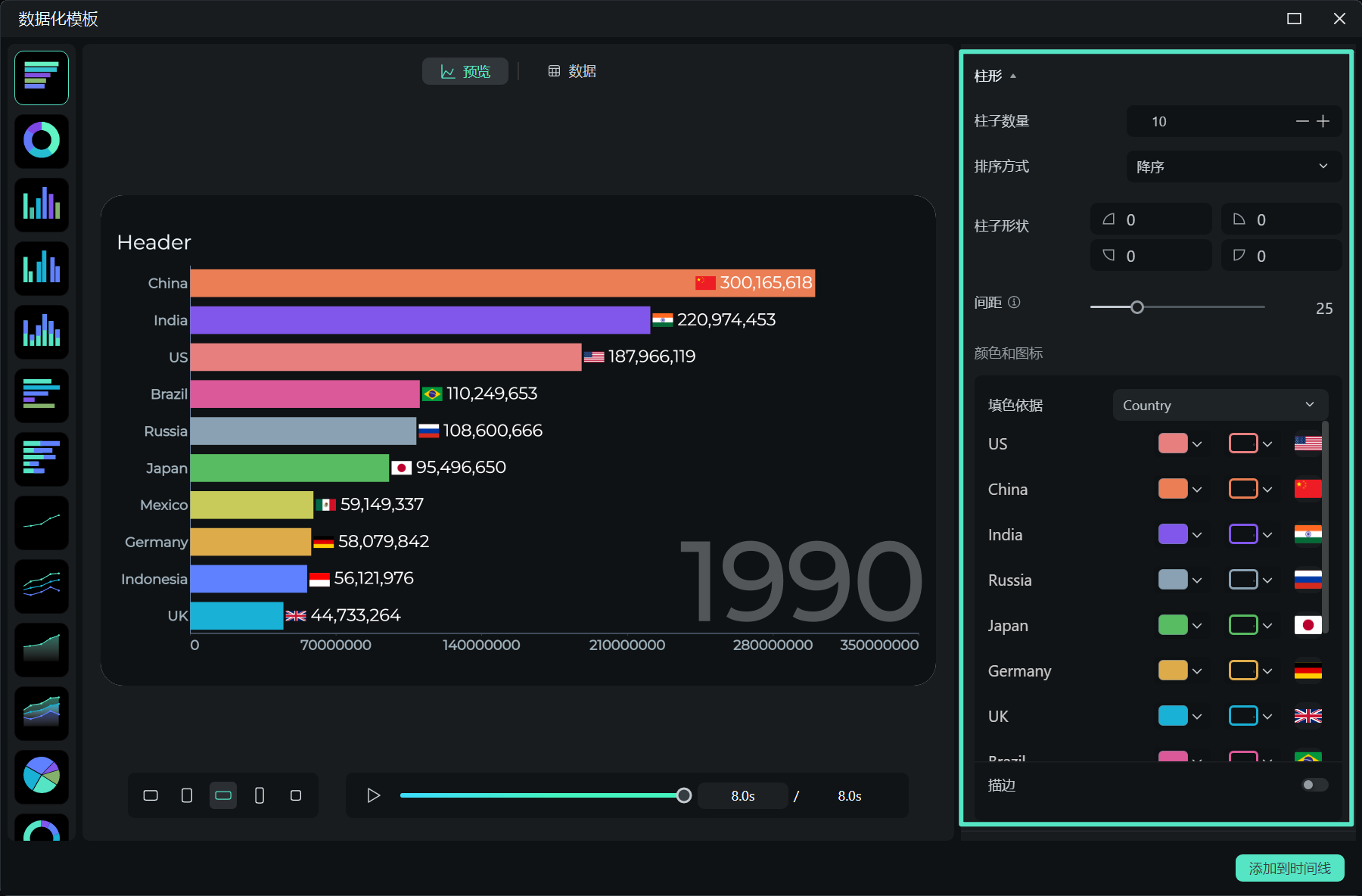The image size is (1362, 896).
Task: Play the chart animation preview
Action: point(373,795)
